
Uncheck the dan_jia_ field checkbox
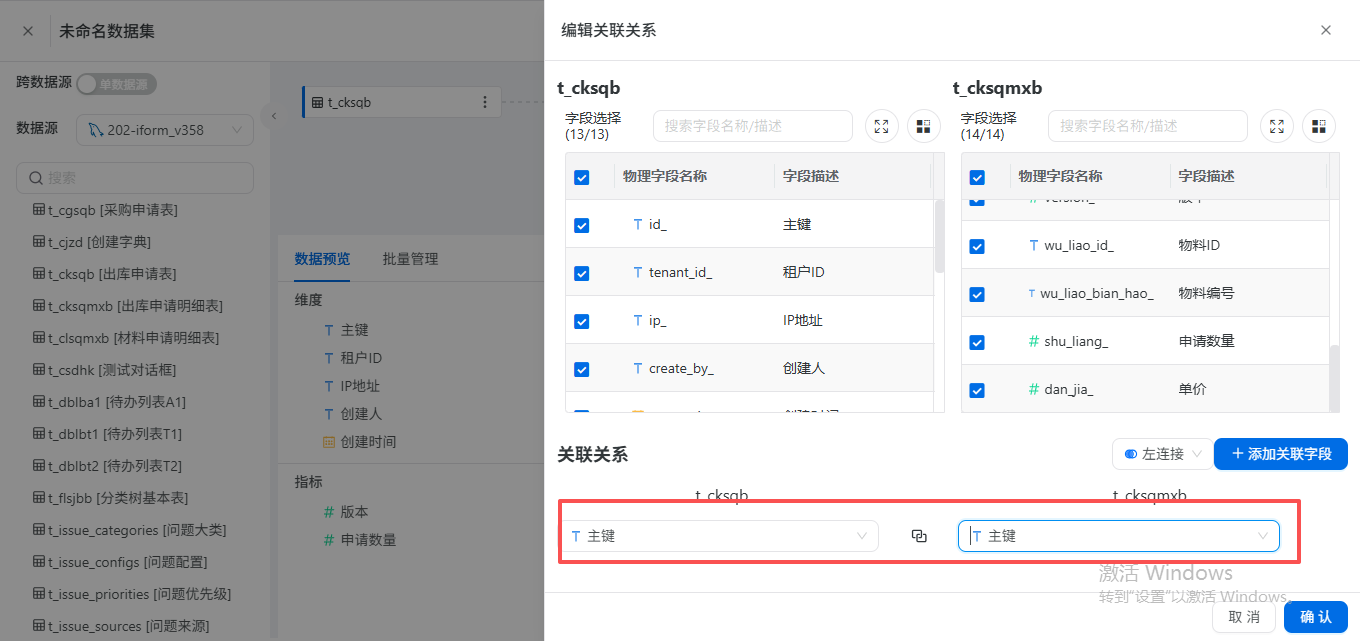tap(977, 390)
